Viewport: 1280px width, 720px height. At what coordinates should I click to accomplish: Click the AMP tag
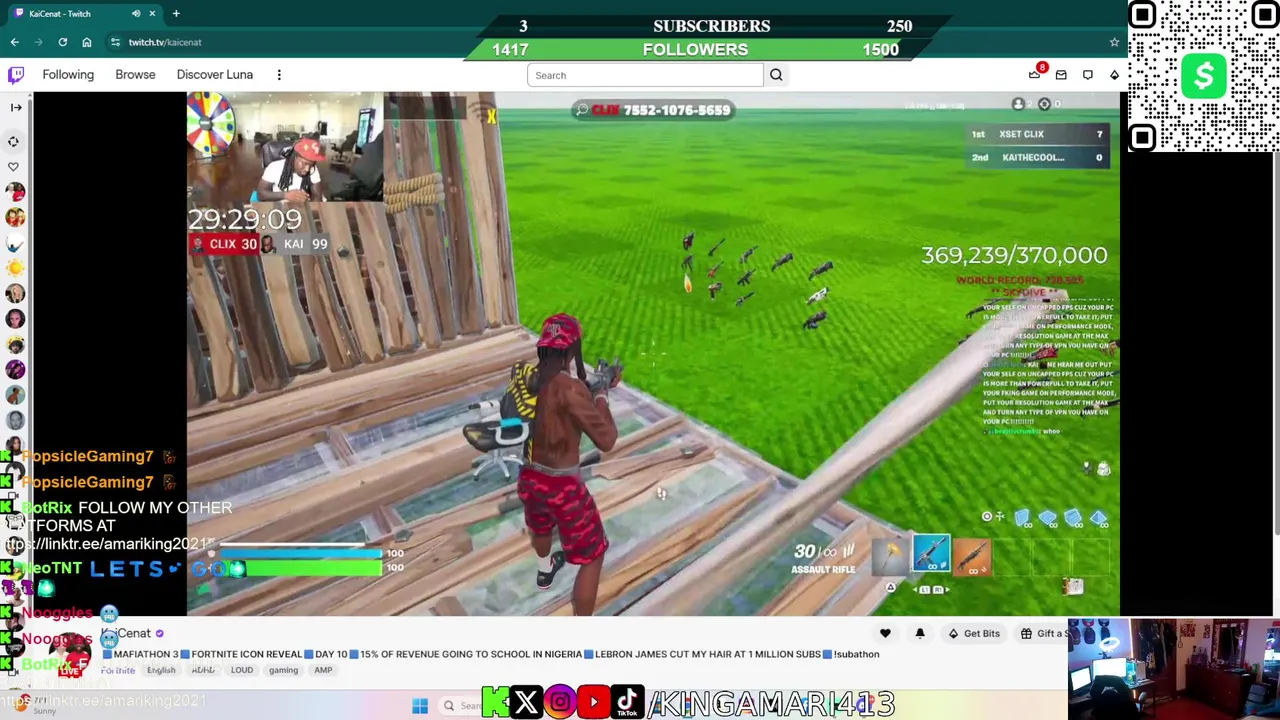323,670
